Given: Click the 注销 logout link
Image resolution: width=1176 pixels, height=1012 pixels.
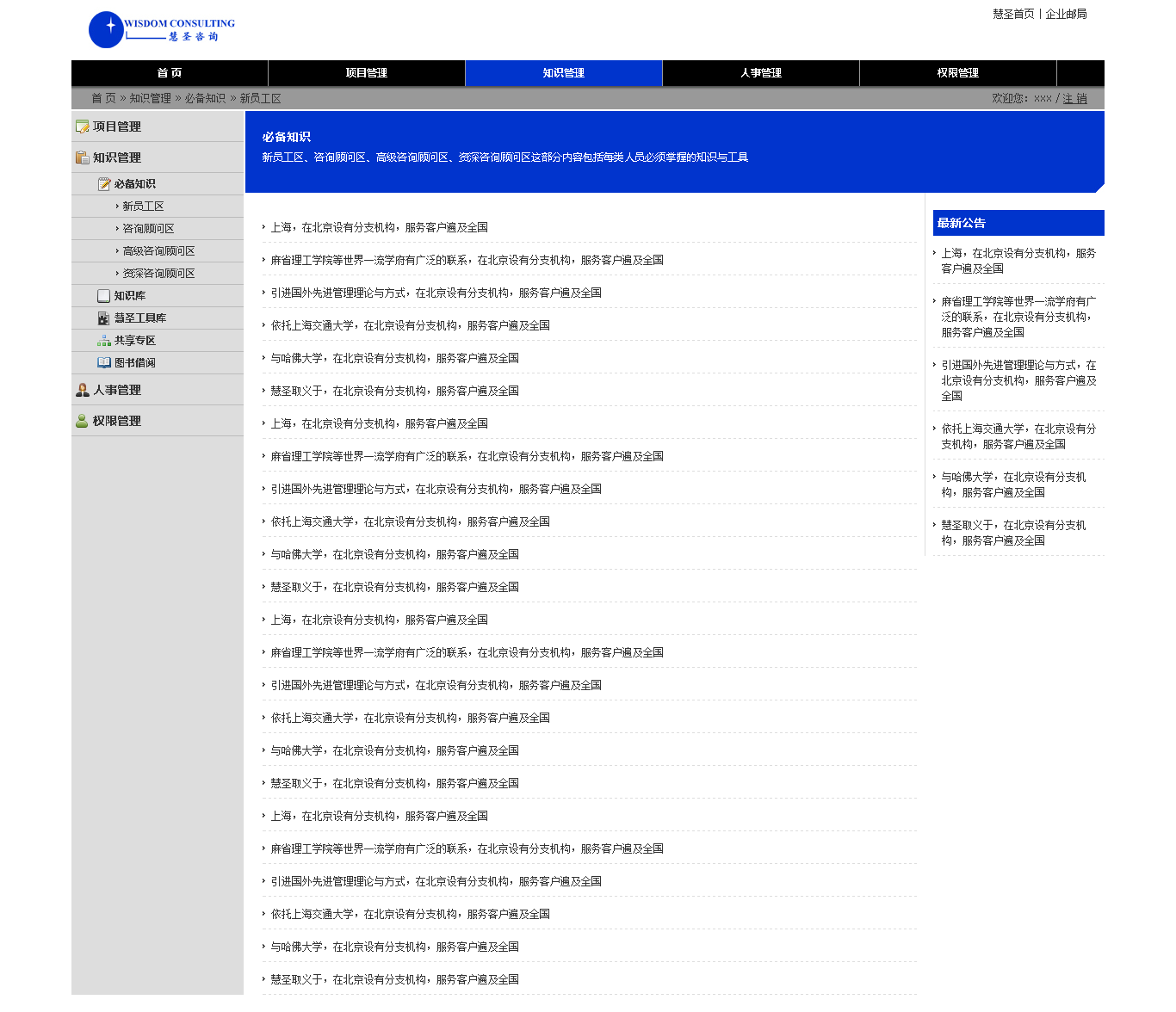Looking at the screenshot, I should pyautogui.click(x=1074, y=99).
